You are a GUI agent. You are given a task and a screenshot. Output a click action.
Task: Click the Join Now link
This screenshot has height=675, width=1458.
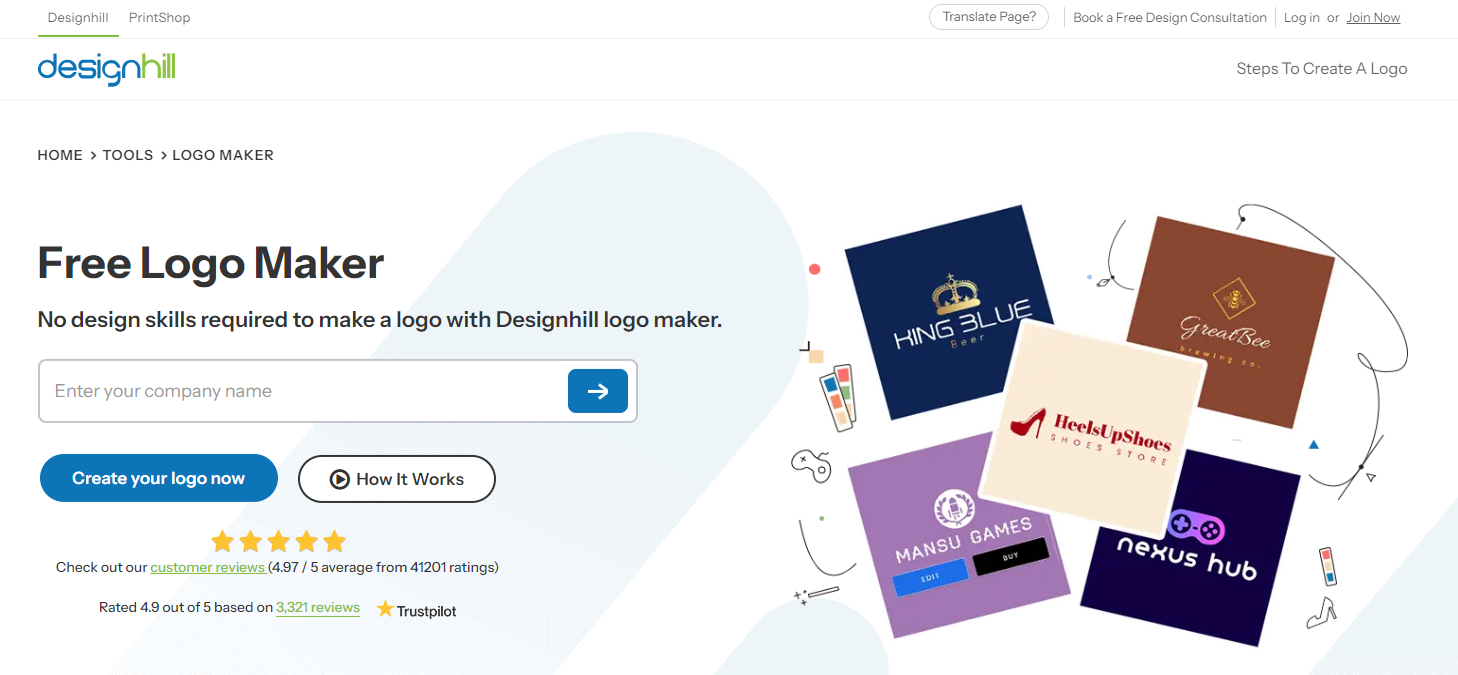point(1373,18)
